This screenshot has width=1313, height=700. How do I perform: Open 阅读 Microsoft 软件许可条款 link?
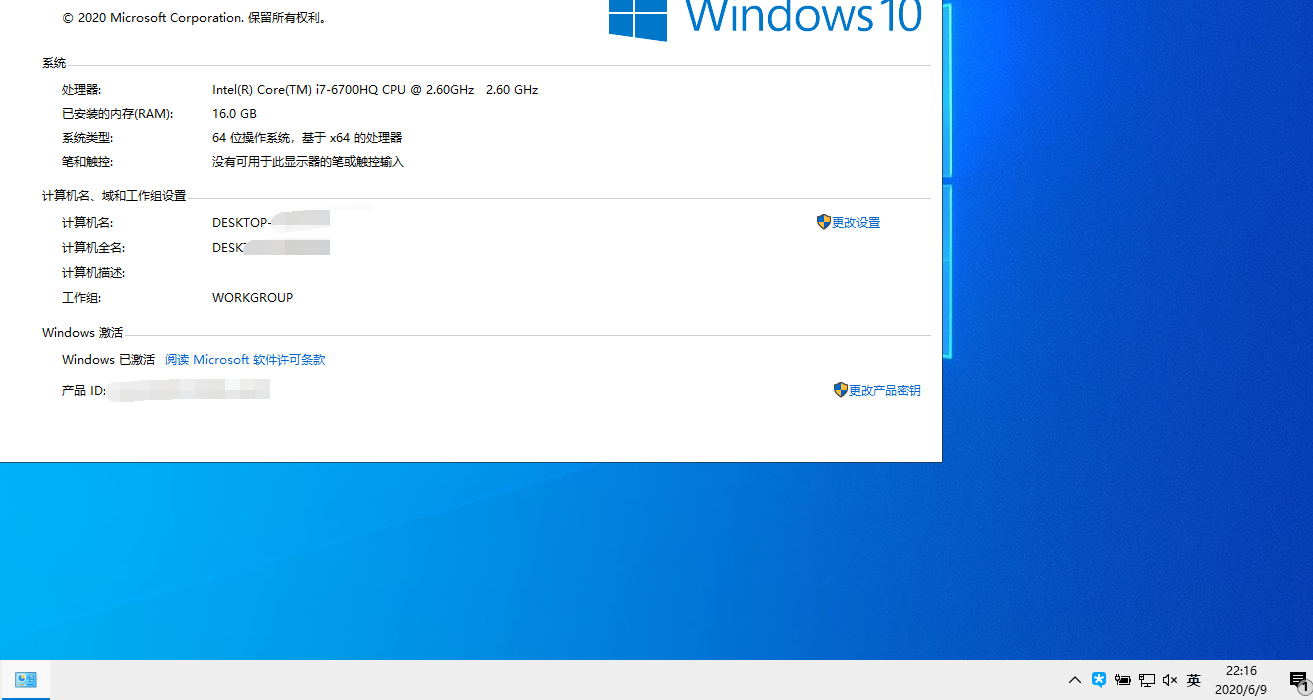pos(245,359)
